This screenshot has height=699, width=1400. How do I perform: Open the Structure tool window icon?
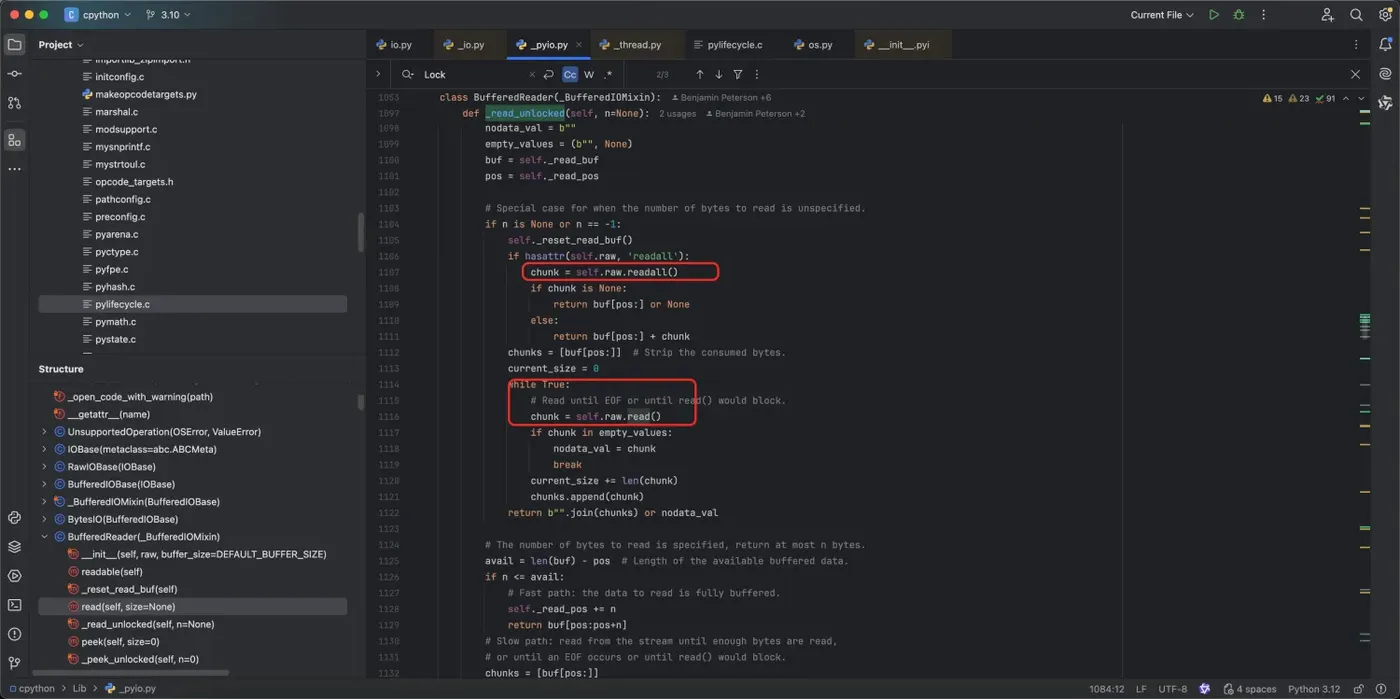[14, 140]
